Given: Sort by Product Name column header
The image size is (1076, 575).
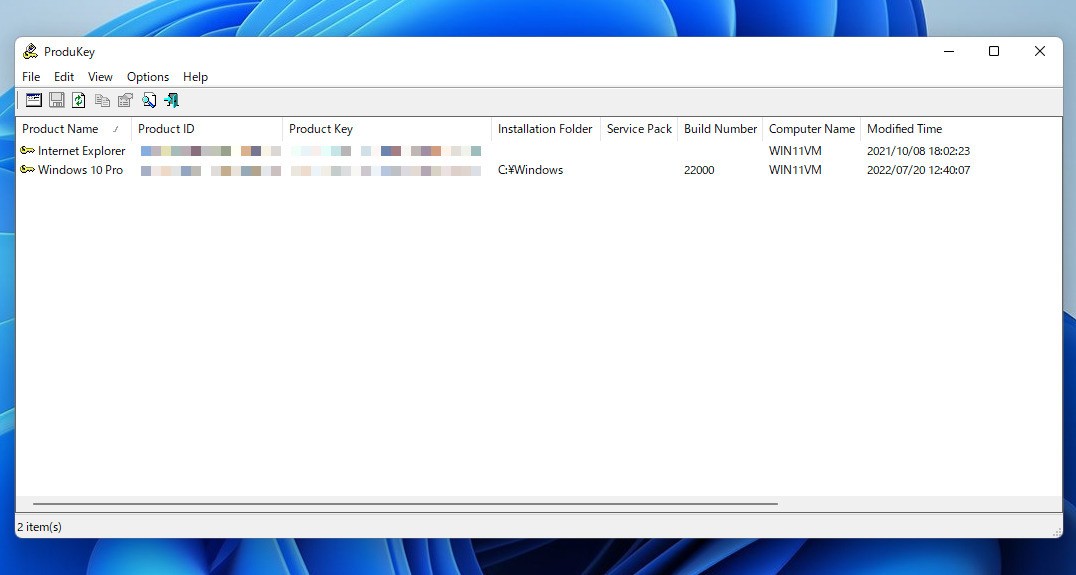Looking at the screenshot, I should [73, 129].
